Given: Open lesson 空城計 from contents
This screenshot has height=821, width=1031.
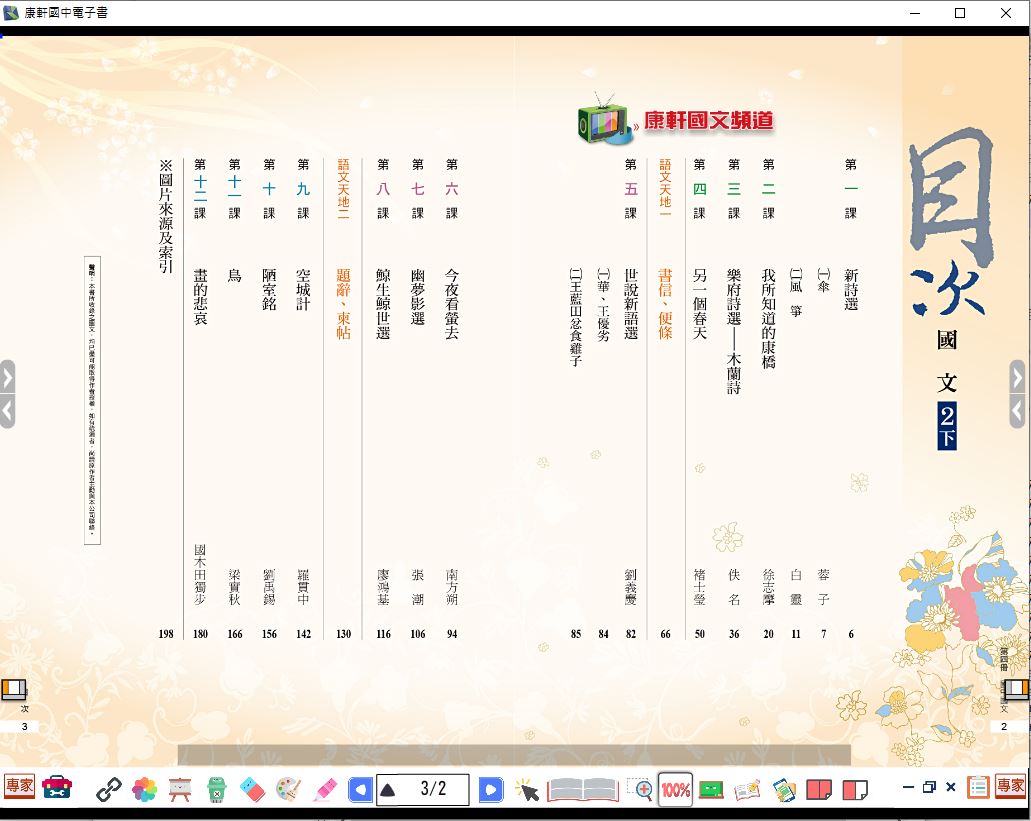Looking at the screenshot, I should click(303, 289).
